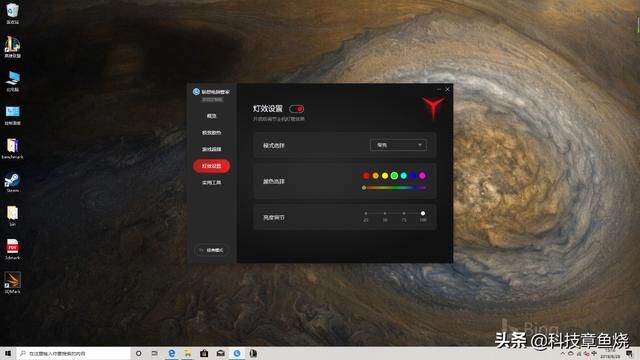Click the Lenovo PC Manager logo icon

(196, 92)
